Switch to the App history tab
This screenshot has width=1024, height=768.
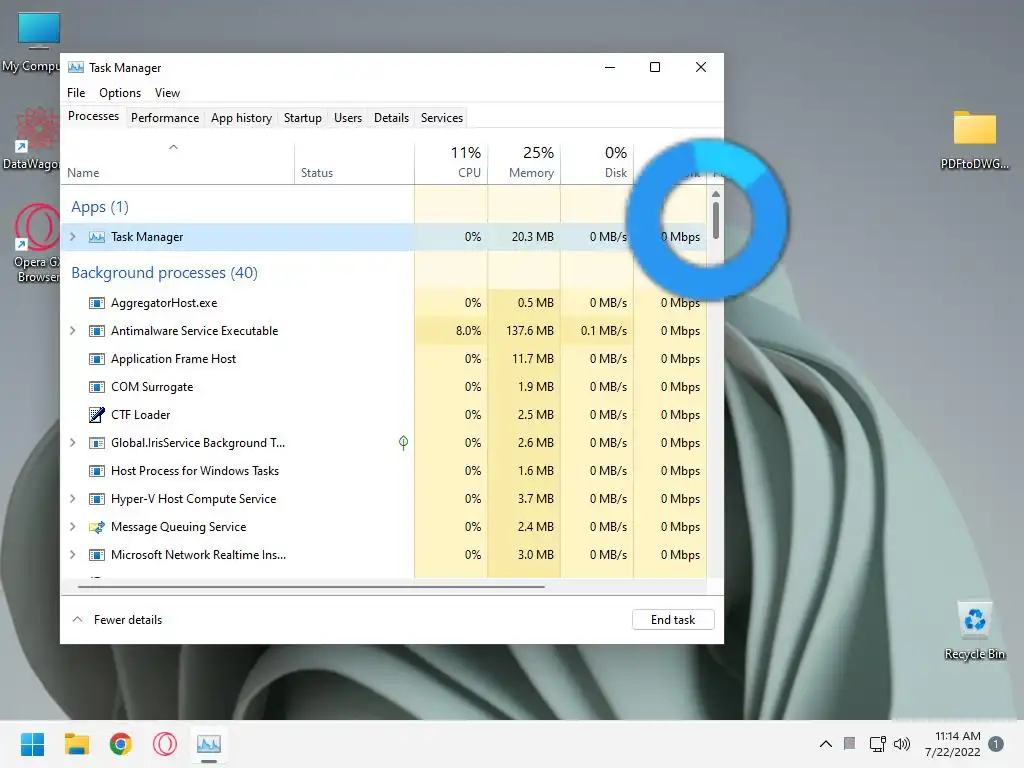tap(241, 118)
